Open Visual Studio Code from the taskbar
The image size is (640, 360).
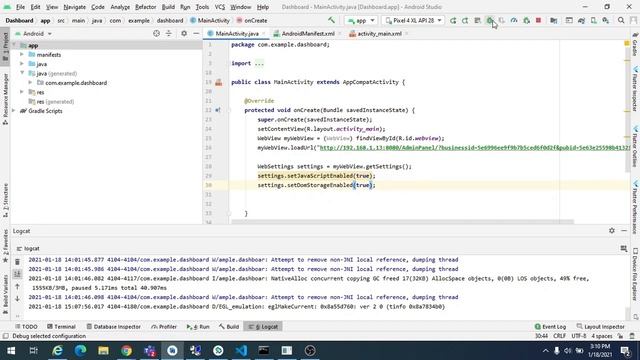[241, 351]
